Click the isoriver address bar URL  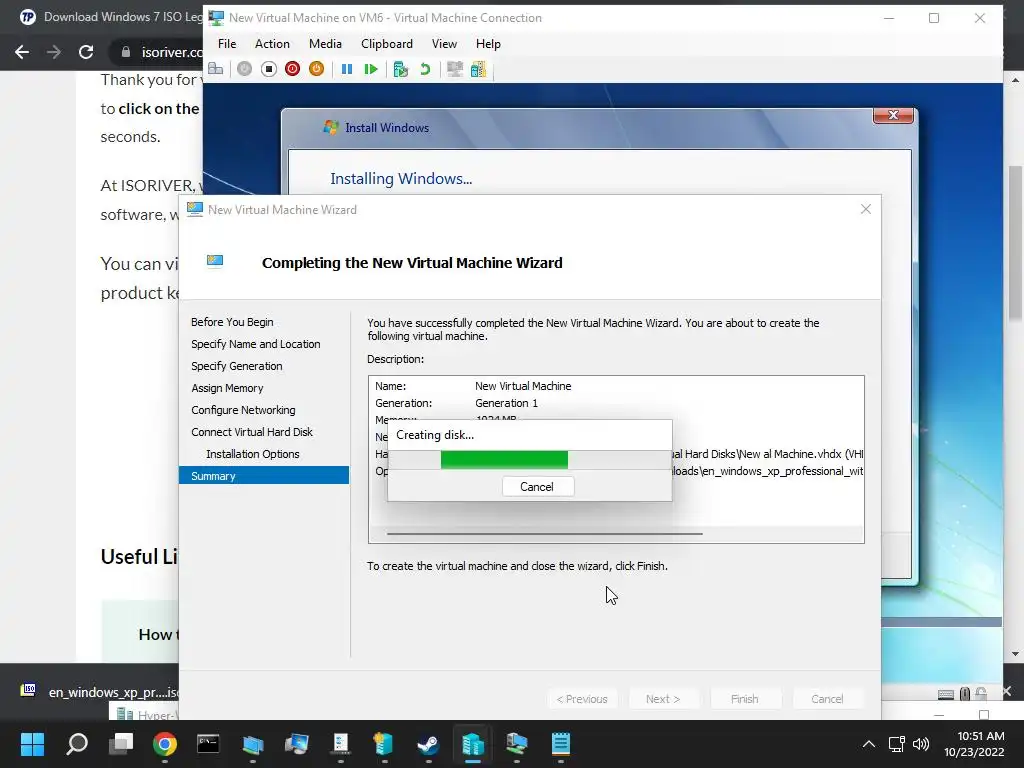click(172, 52)
